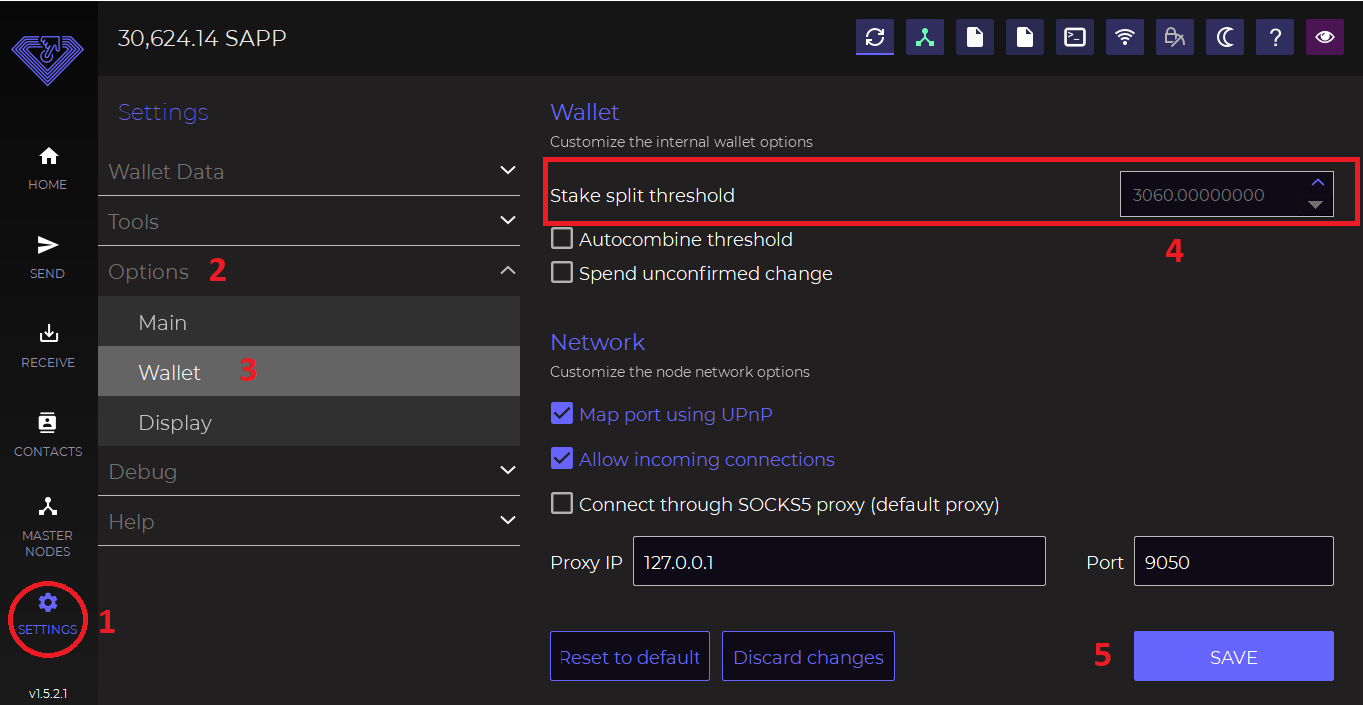Enable Autocombine threshold checkbox

point(562,239)
